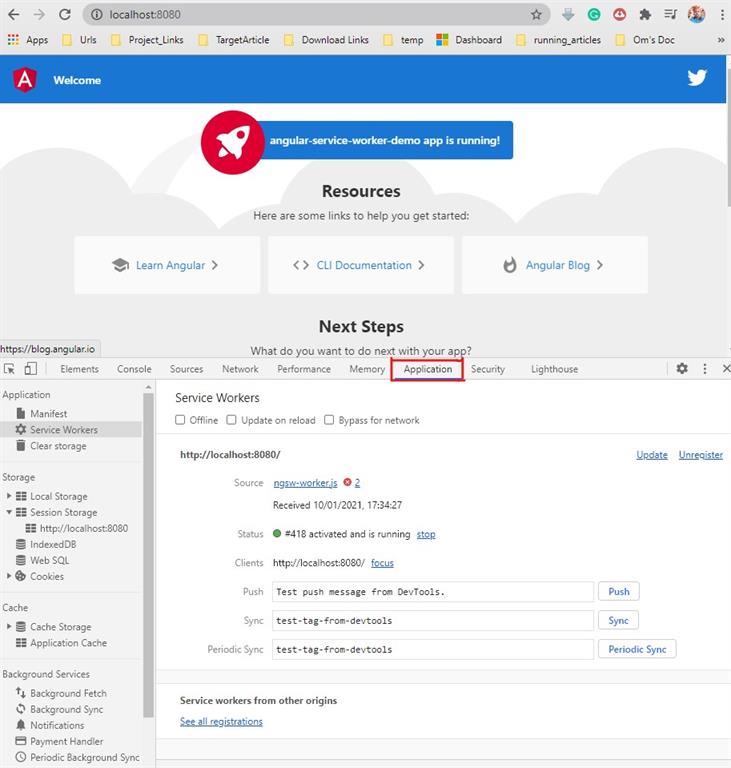Click the Periodic Sync tag input field

click(x=433, y=649)
